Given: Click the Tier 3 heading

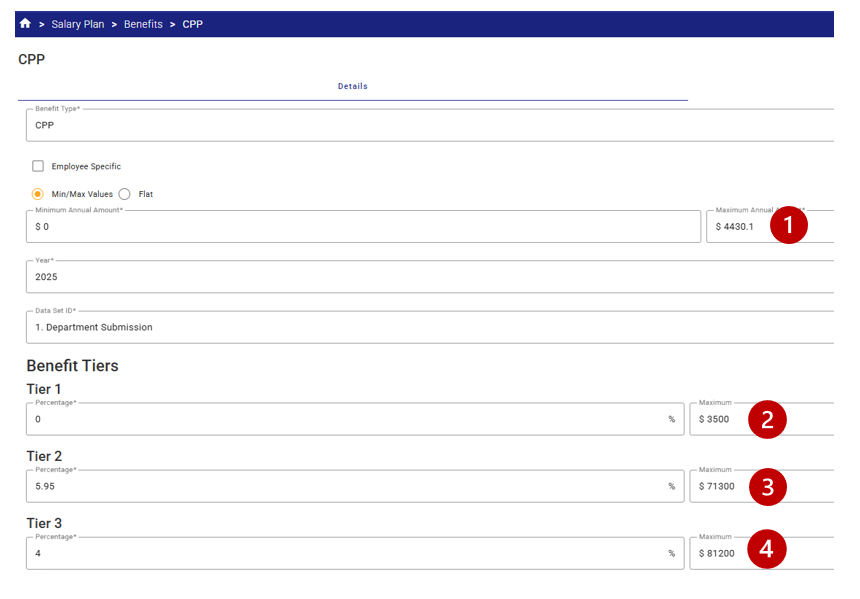Looking at the screenshot, I should pos(44,523).
